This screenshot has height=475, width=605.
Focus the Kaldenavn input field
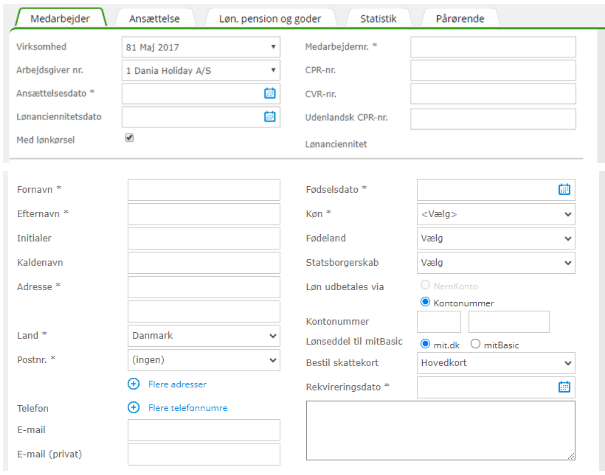(x=204, y=262)
